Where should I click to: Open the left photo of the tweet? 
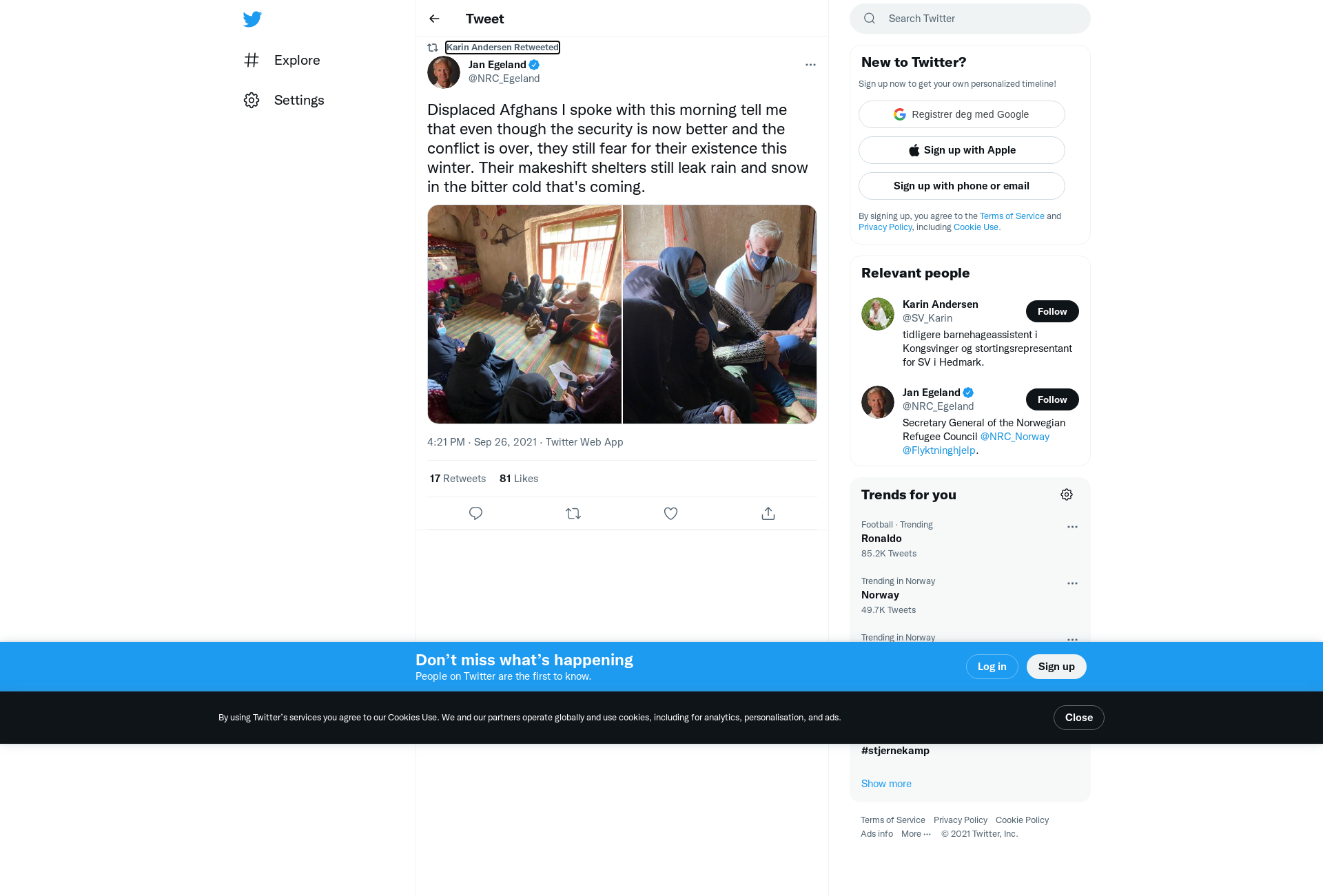[x=524, y=314]
